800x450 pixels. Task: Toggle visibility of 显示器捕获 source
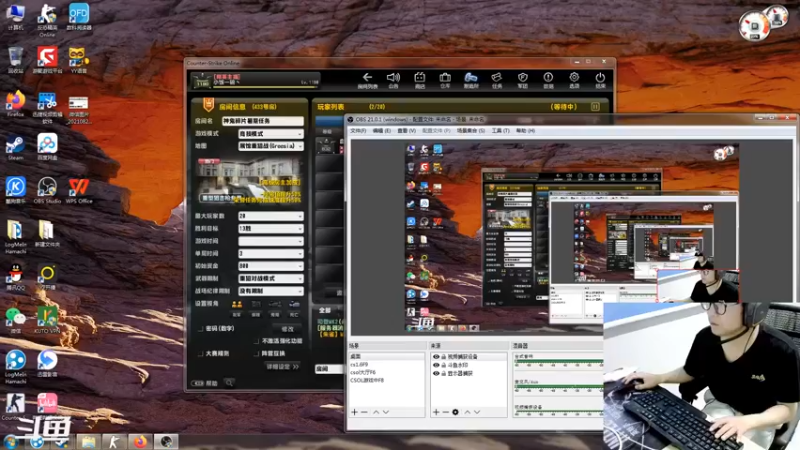(x=436, y=373)
